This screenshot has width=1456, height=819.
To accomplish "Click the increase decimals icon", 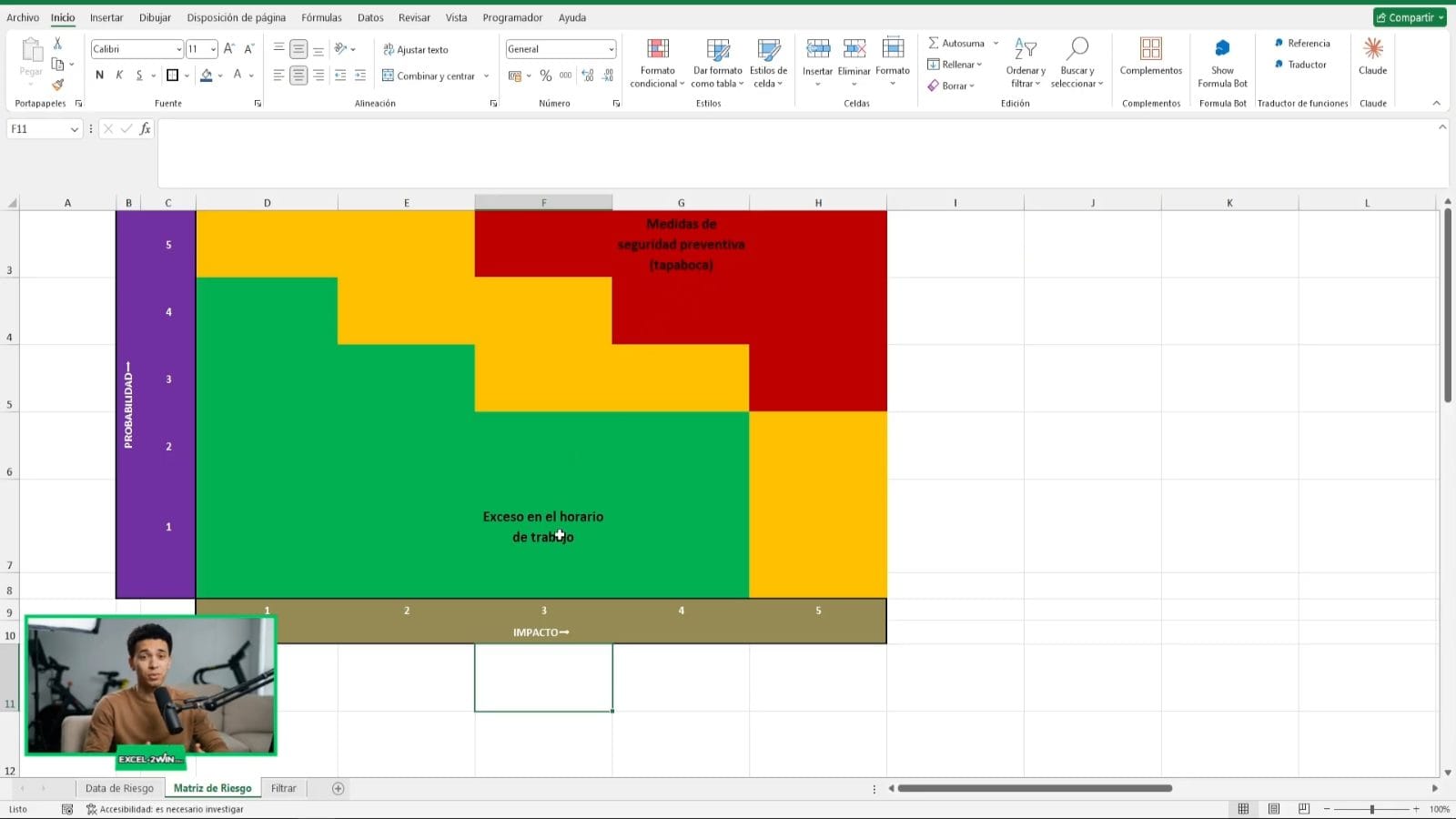I will (588, 76).
